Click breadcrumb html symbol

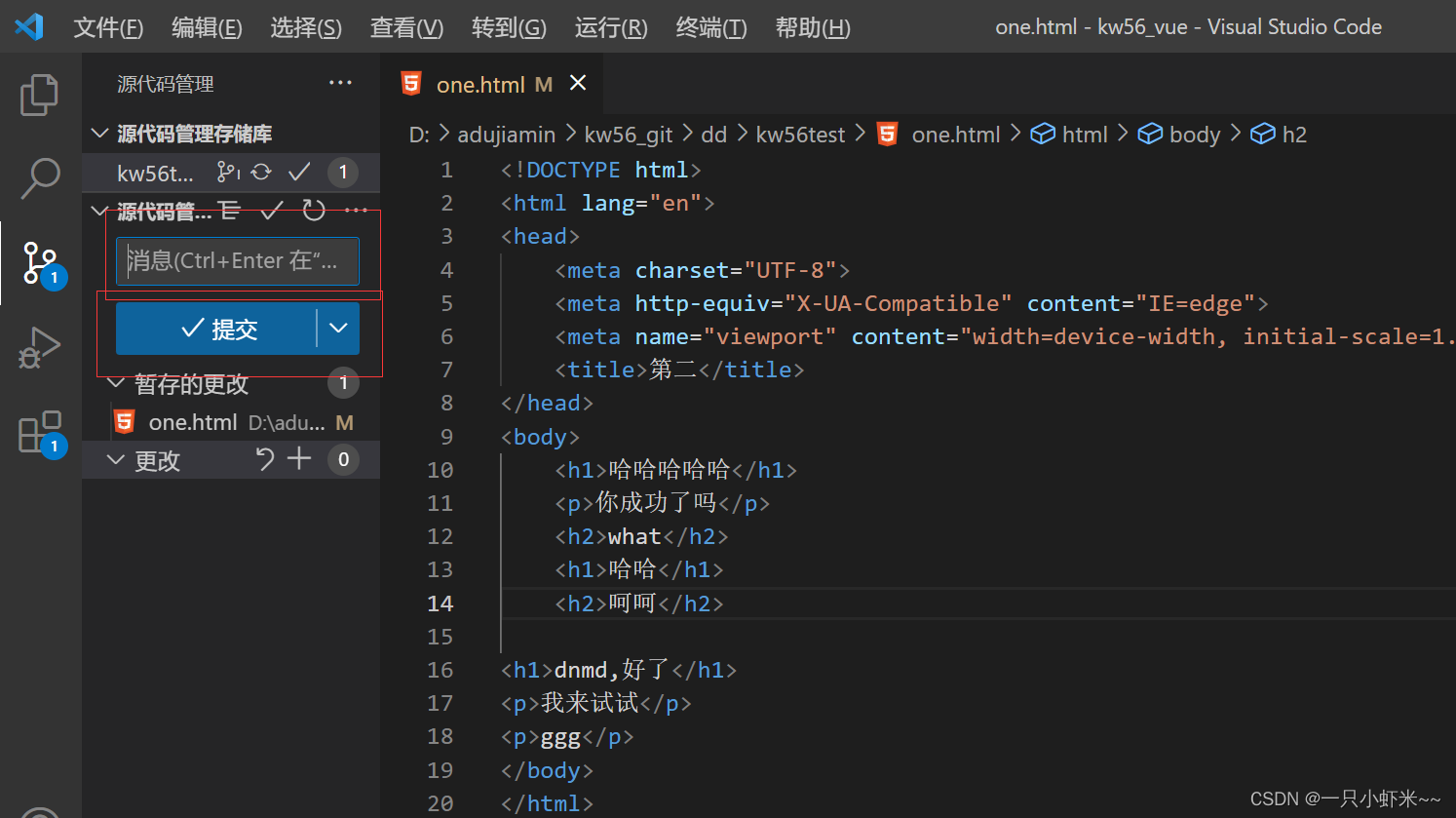1070,135
